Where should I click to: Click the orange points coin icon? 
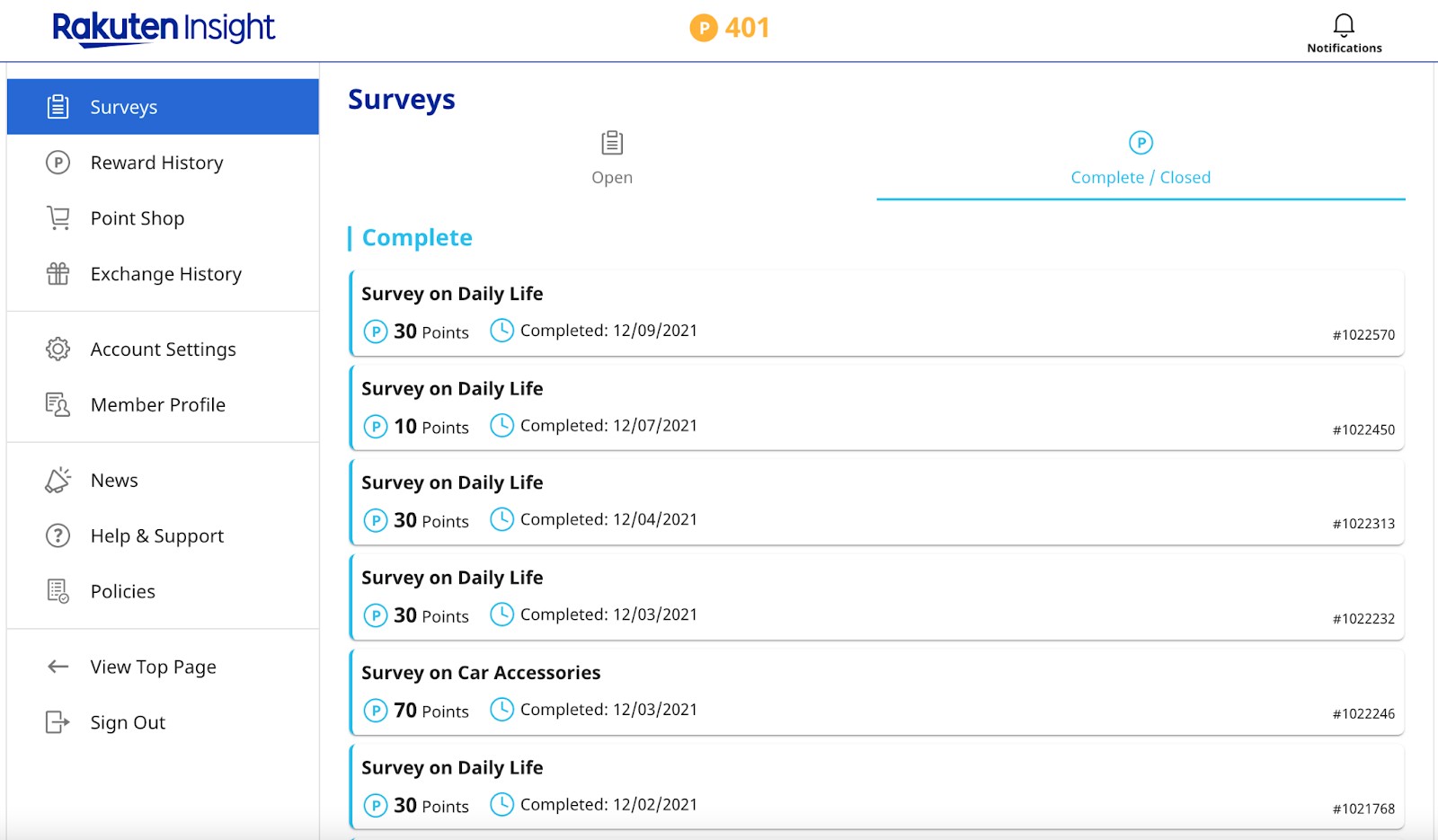704,28
